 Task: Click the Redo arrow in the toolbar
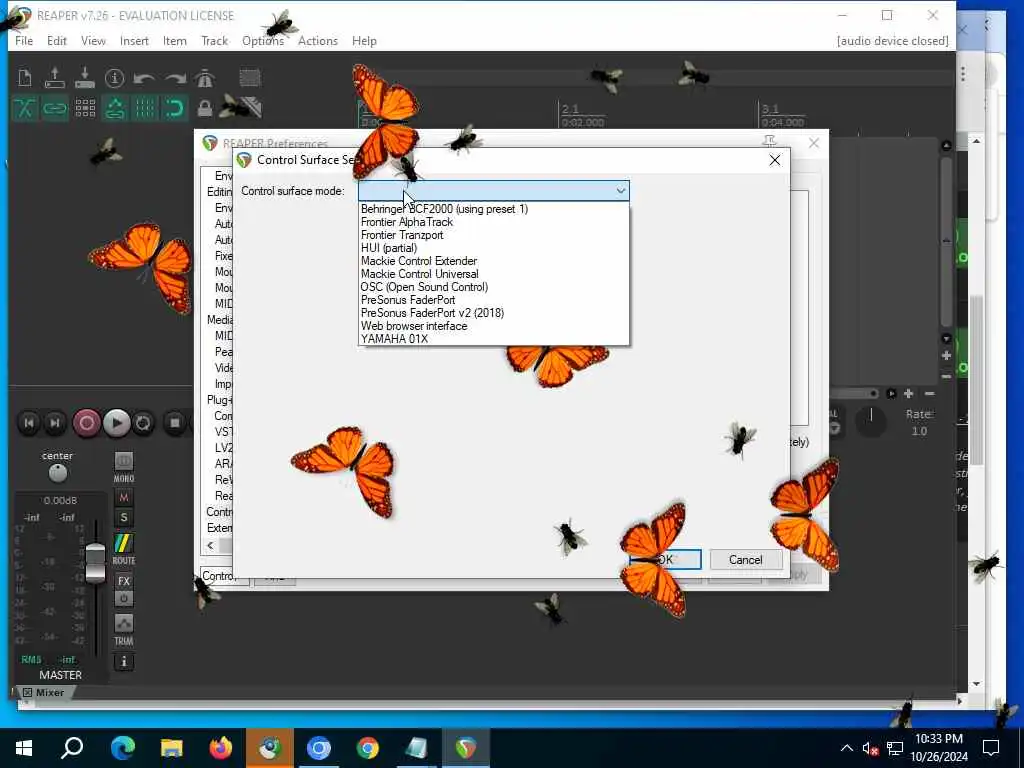point(175,78)
